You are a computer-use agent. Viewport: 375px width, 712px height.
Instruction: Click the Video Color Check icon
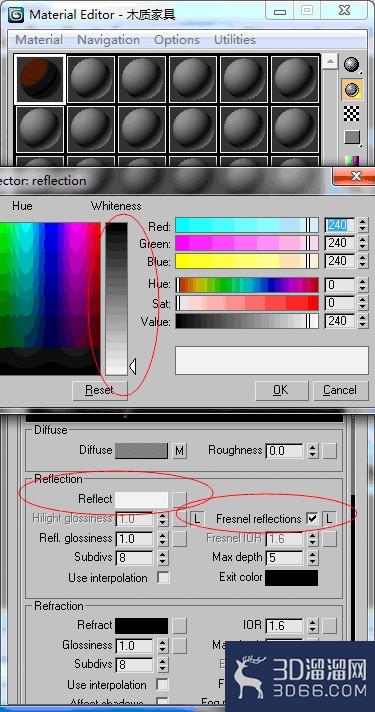tap(351, 160)
